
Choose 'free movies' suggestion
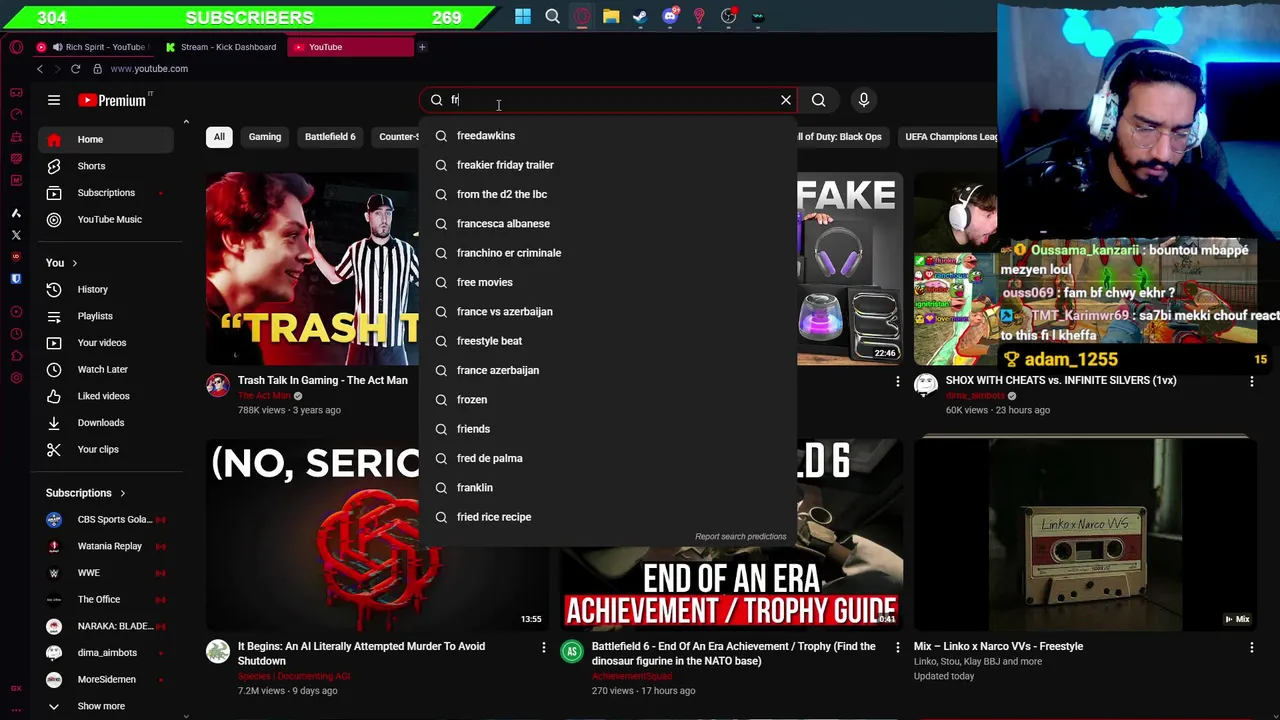tap(608, 282)
